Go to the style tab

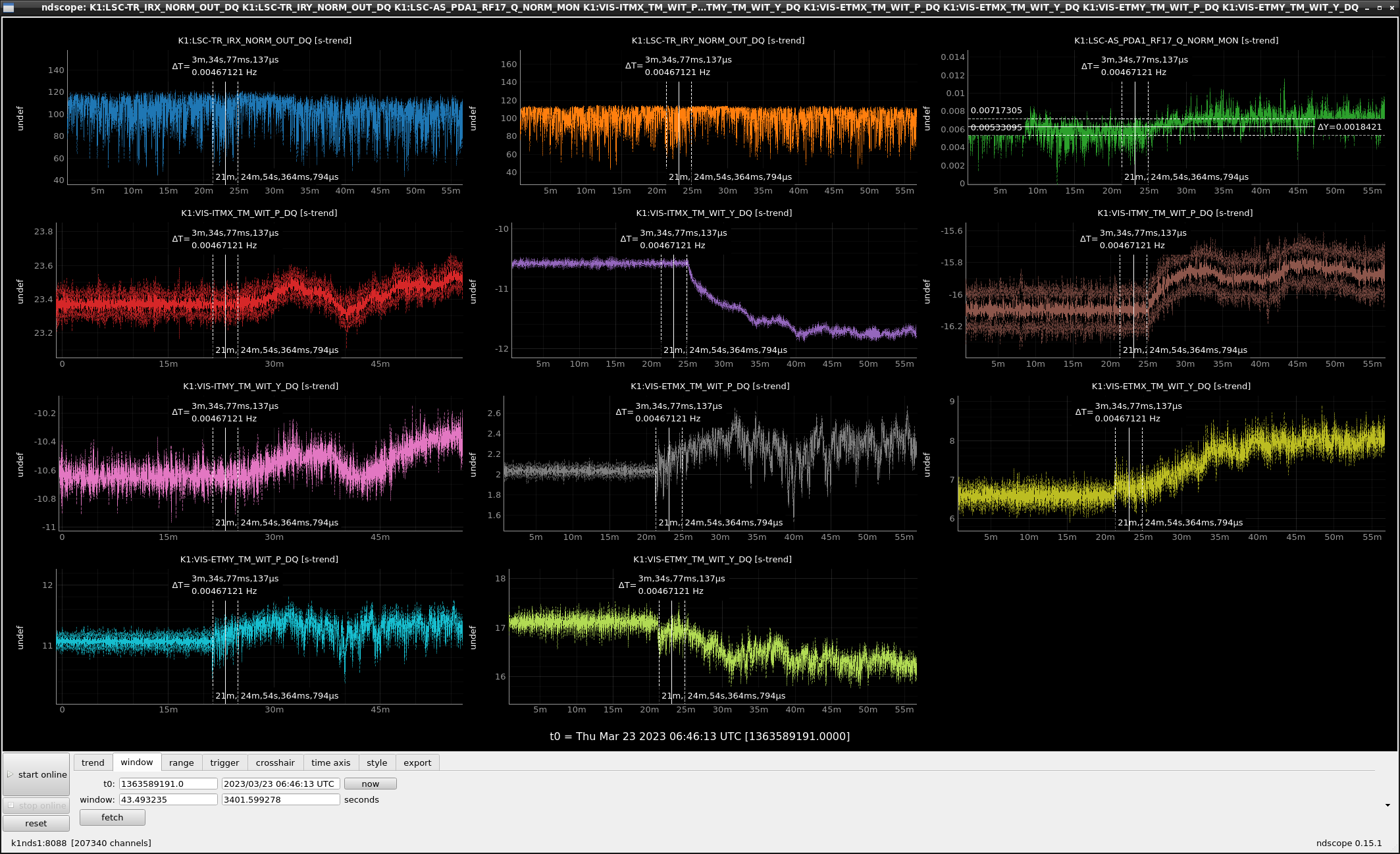pos(377,762)
